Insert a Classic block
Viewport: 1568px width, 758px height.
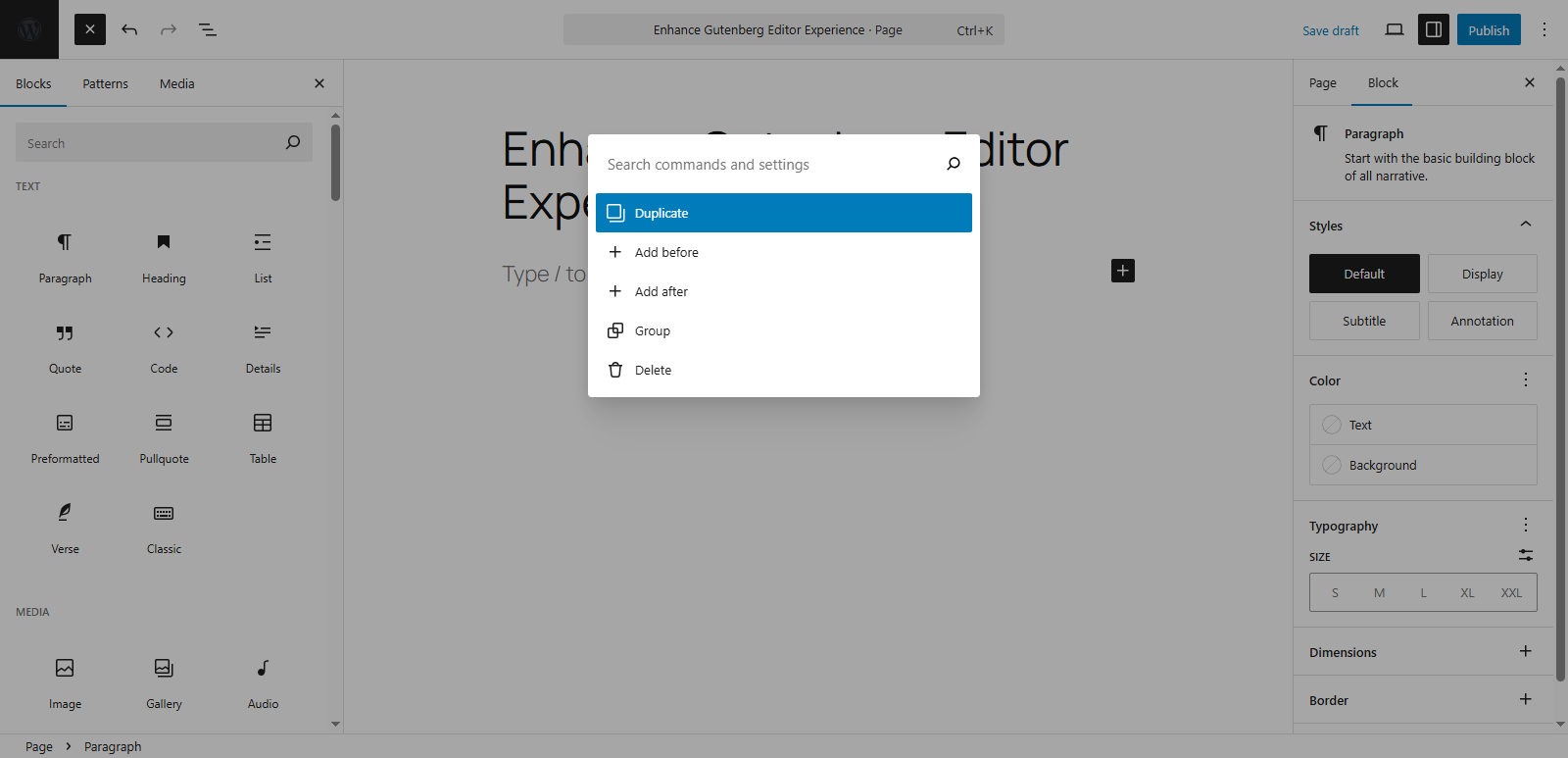(164, 529)
